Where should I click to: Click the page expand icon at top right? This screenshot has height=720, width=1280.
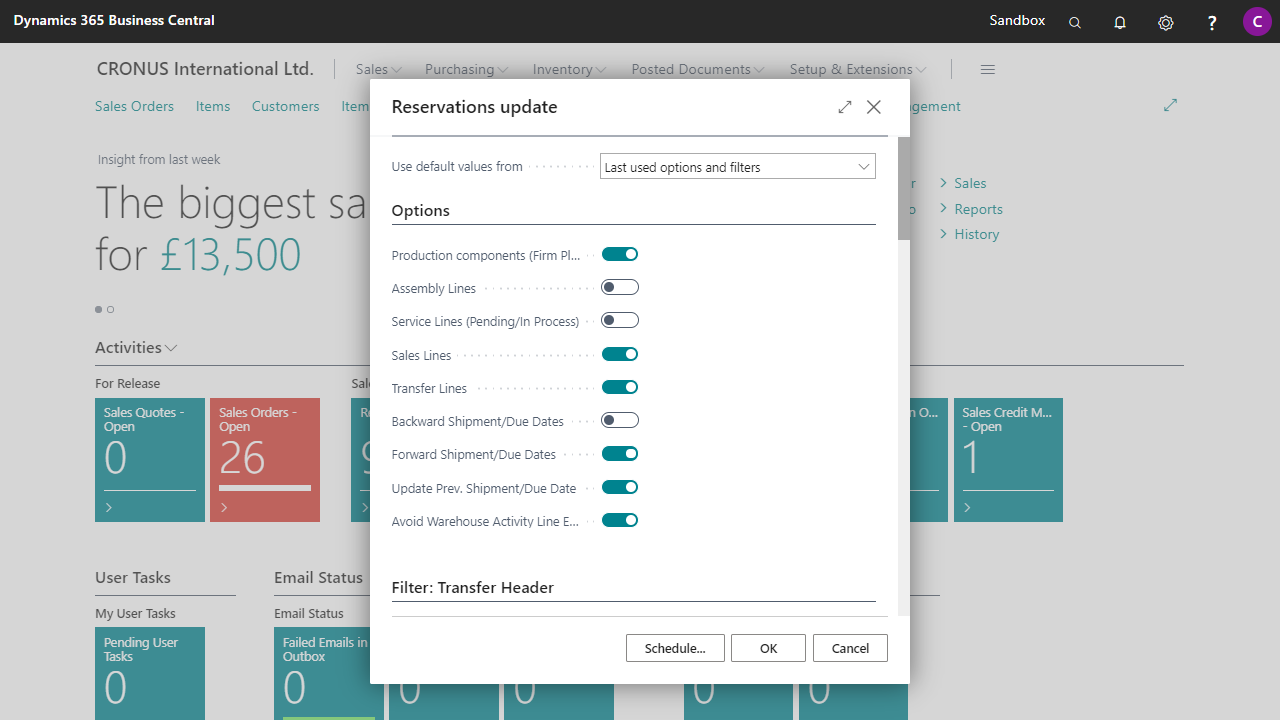tap(1170, 105)
